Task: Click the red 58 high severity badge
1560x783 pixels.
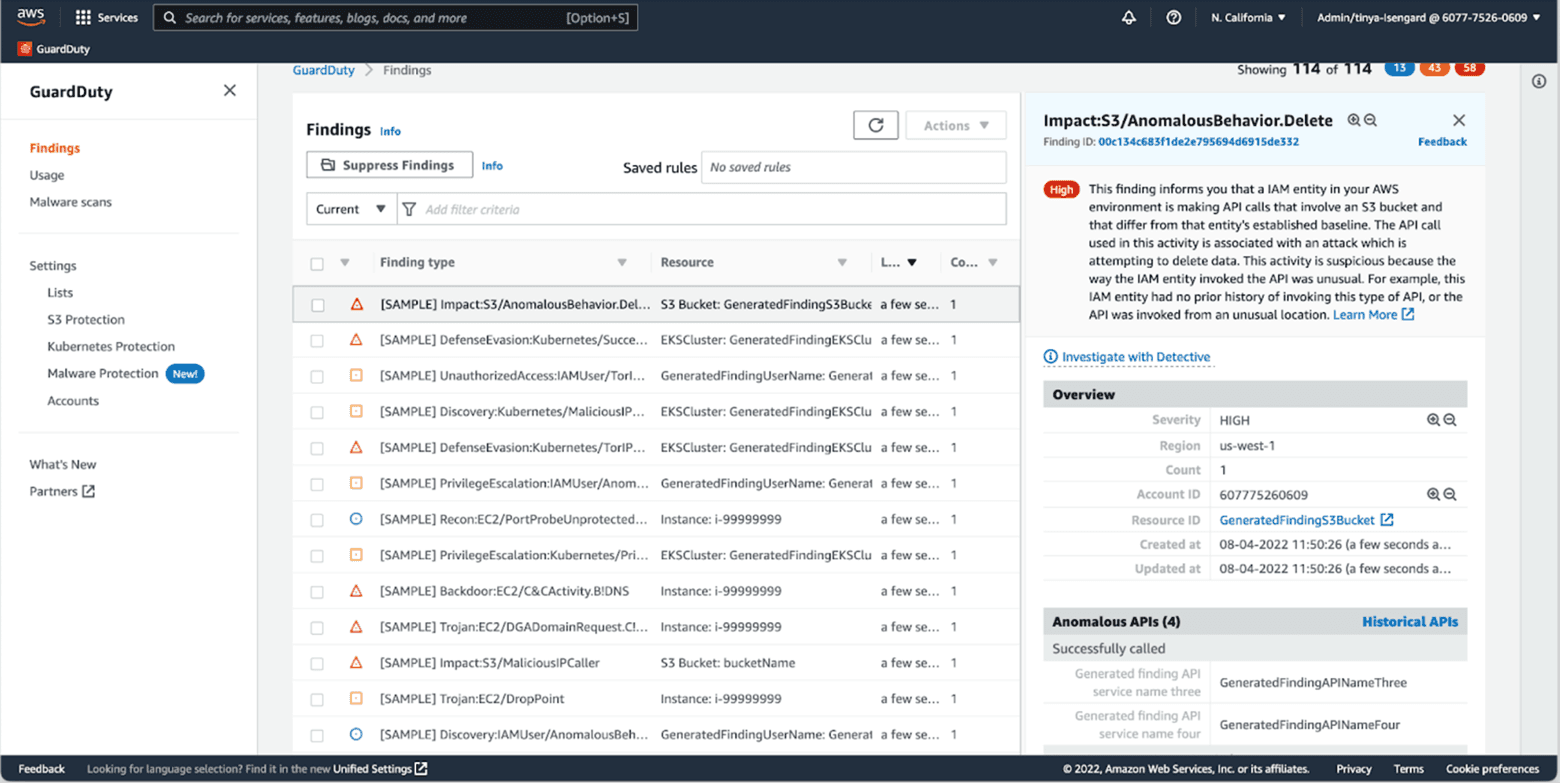Action: (1470, 68)
